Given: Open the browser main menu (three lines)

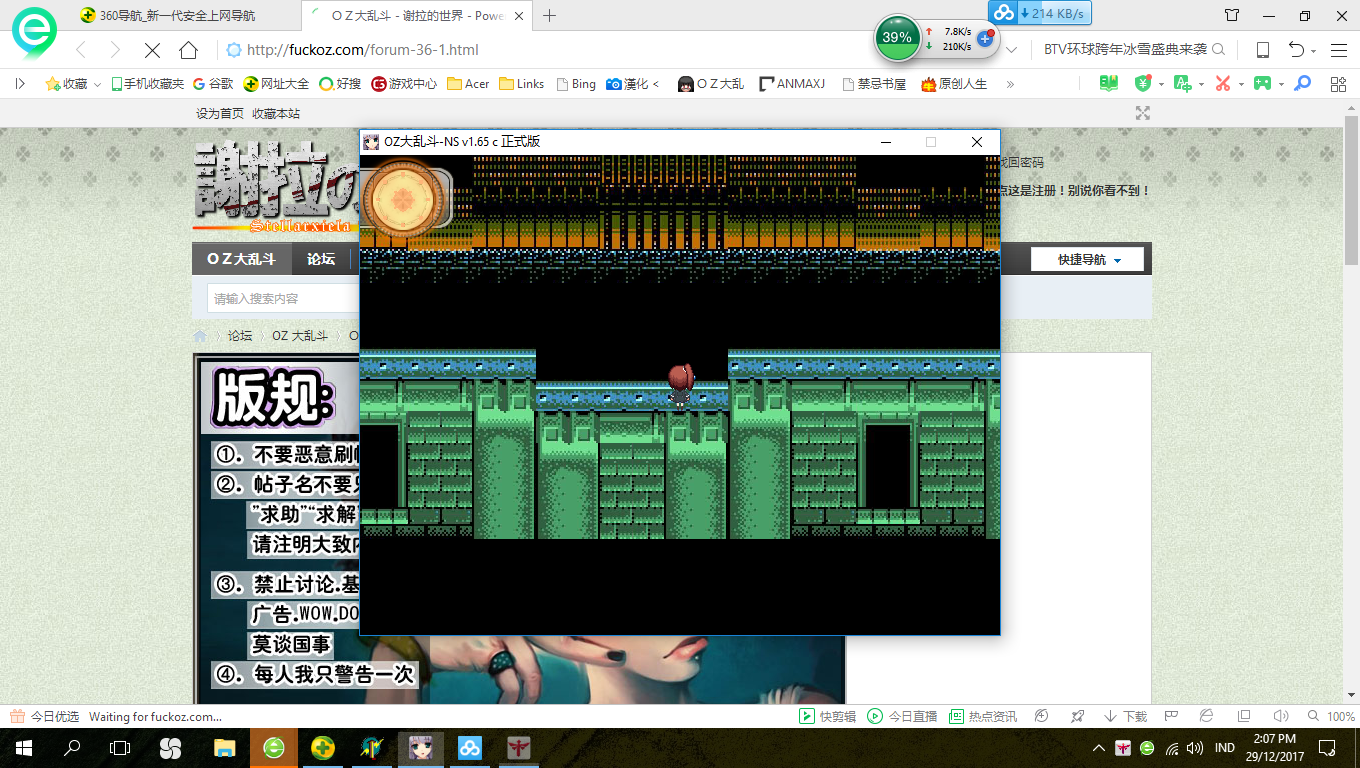Looking at the screenshot, I should coord(1339,50).
